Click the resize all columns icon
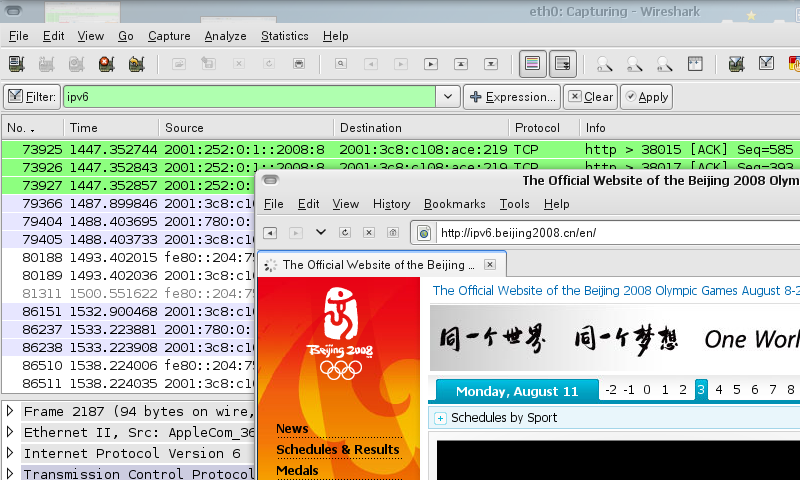 [x=695, y=64]
